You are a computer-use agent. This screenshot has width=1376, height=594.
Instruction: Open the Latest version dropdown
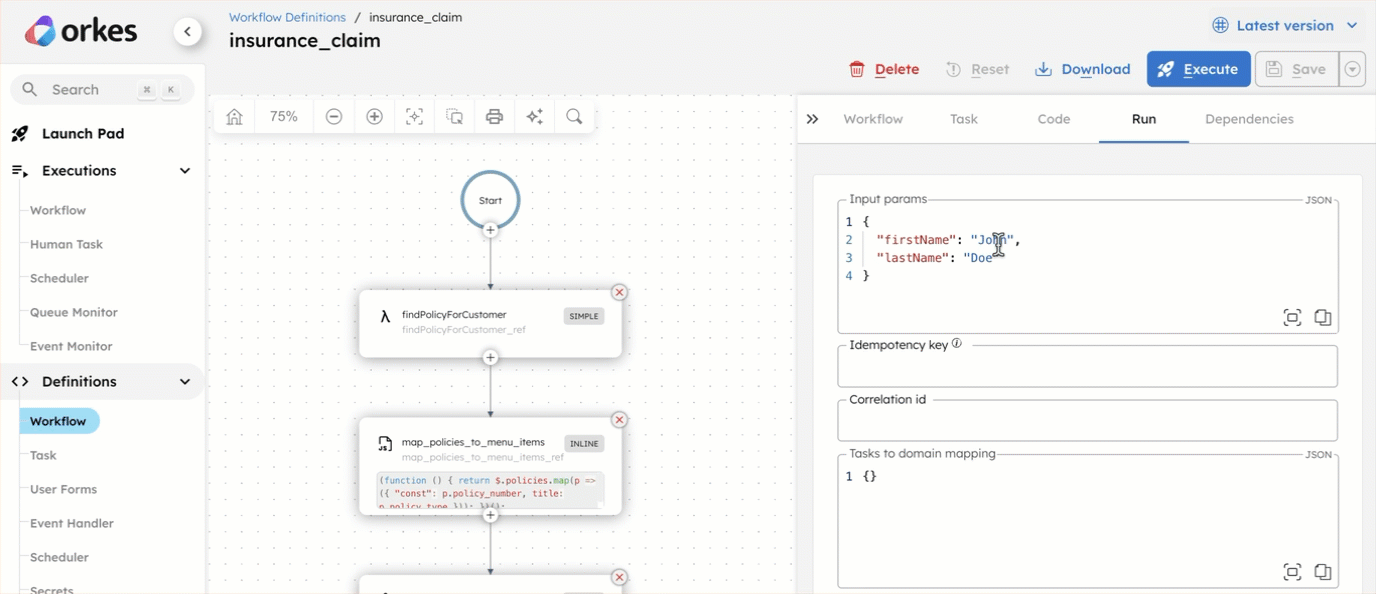(x=1285, y=26)
